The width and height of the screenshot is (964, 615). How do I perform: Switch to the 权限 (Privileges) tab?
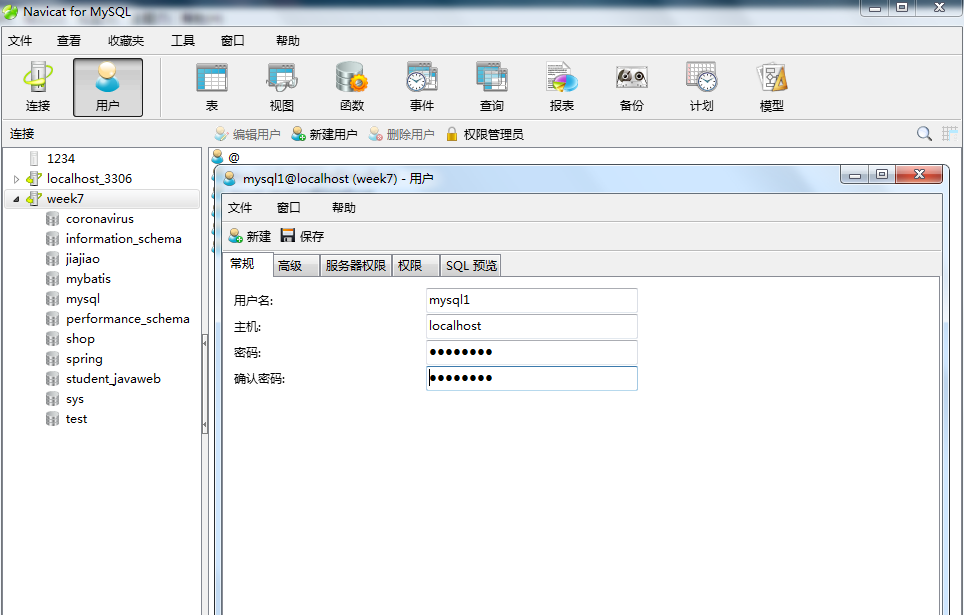point(416,266)
